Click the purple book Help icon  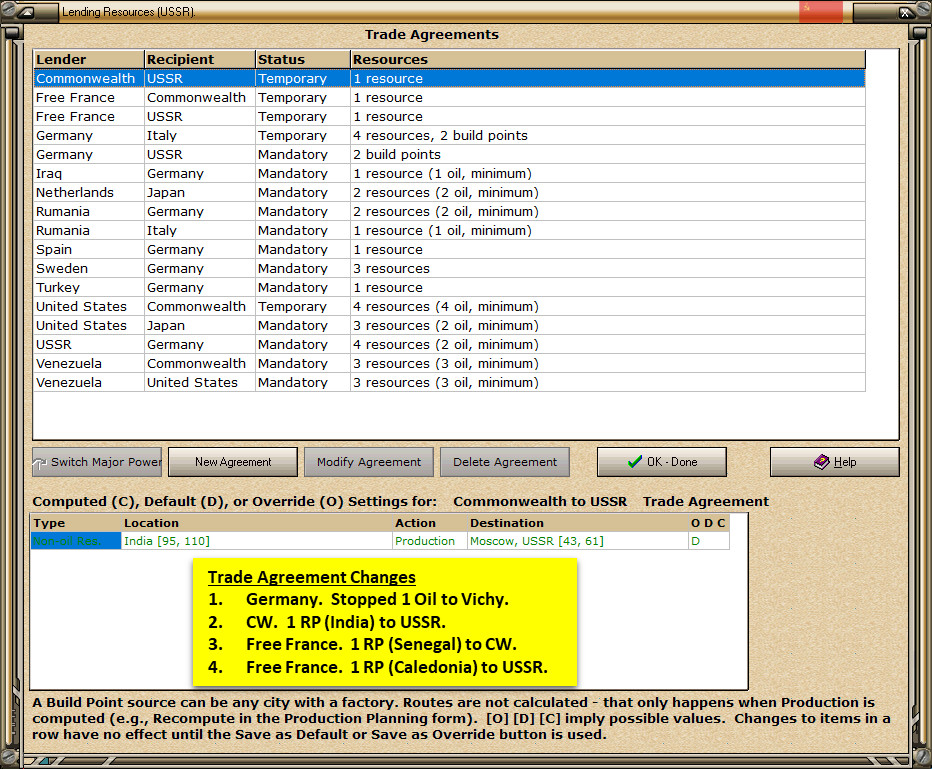coord(821,462)
